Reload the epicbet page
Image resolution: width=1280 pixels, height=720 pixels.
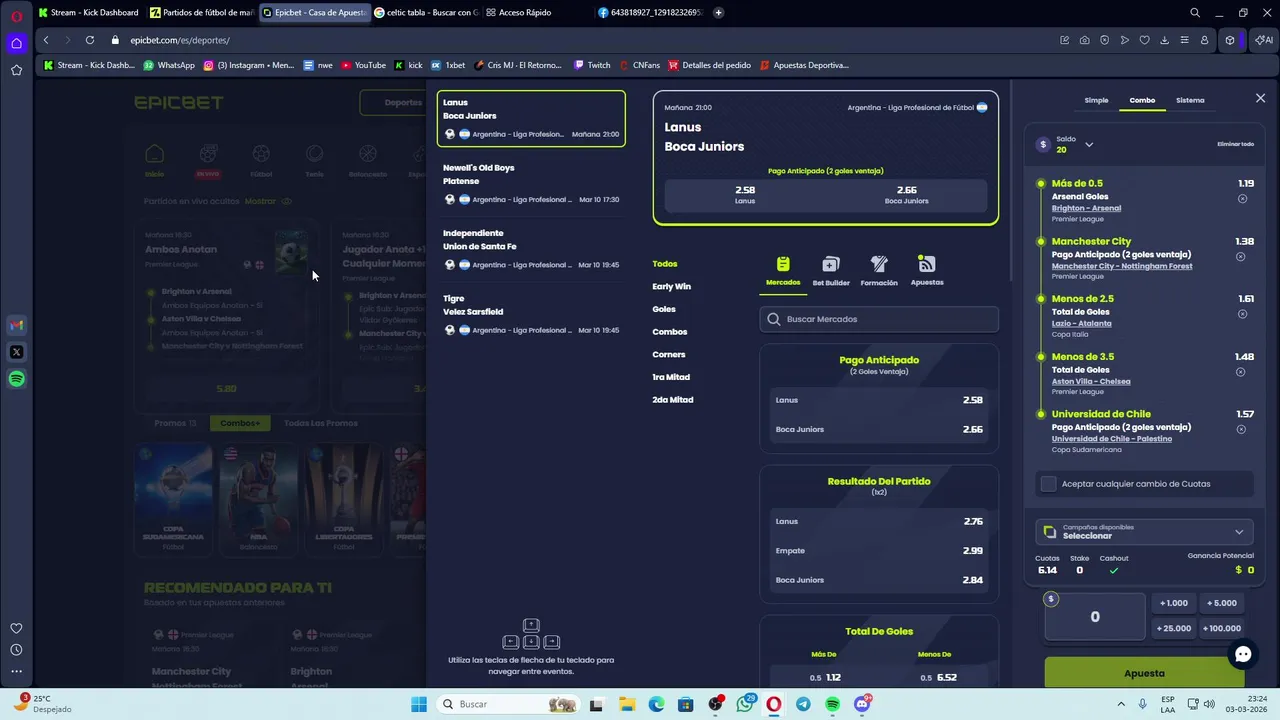point(90,40)
